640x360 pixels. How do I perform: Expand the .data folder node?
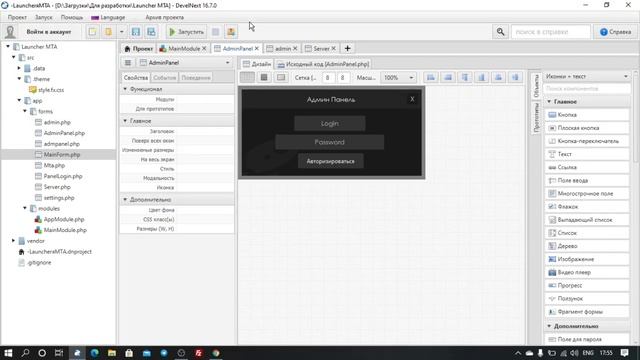(19, 68)
